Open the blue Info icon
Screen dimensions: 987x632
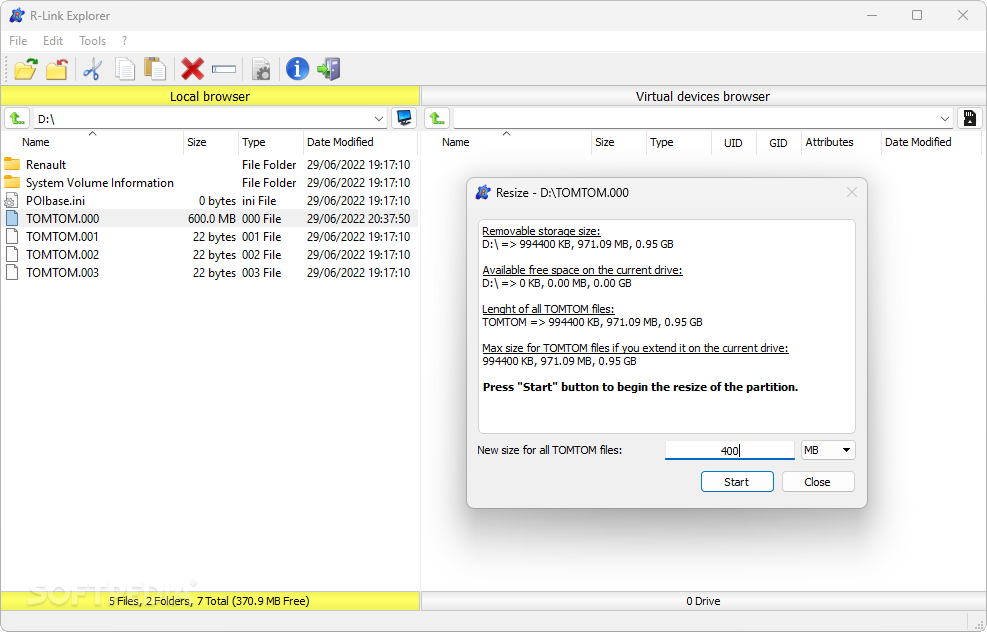297,69
